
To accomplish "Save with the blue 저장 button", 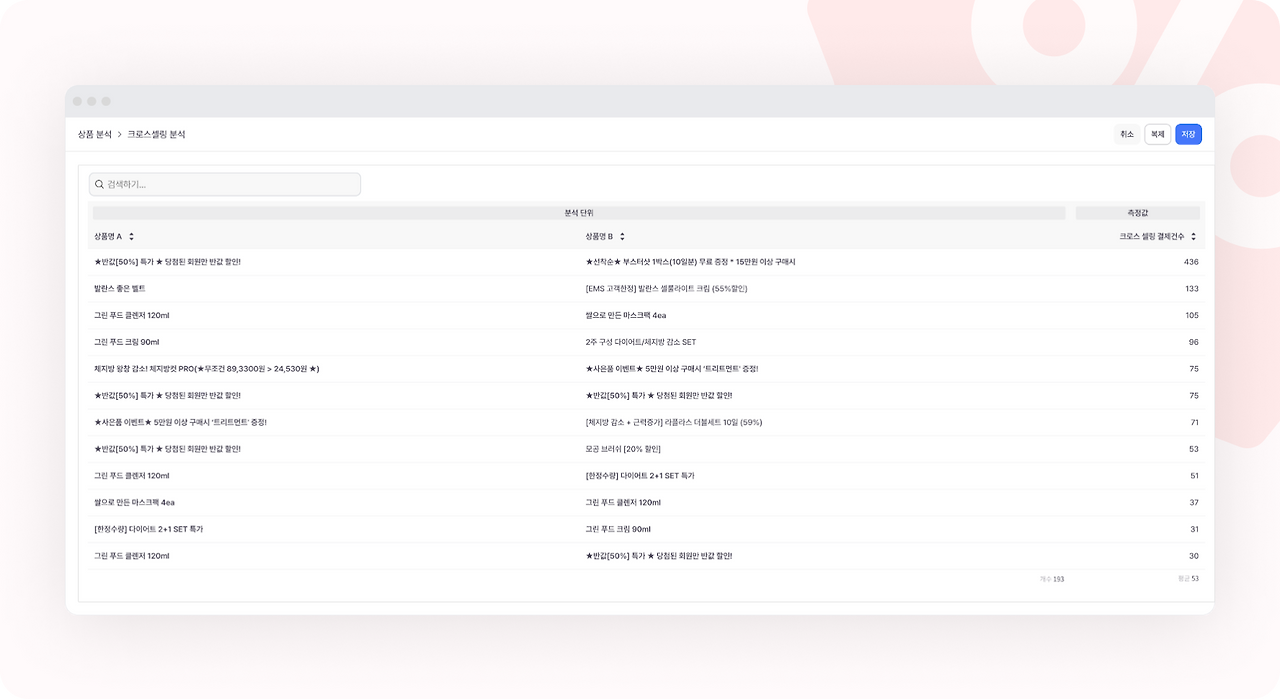I will pyautogui.click(x=1188, y=134).
